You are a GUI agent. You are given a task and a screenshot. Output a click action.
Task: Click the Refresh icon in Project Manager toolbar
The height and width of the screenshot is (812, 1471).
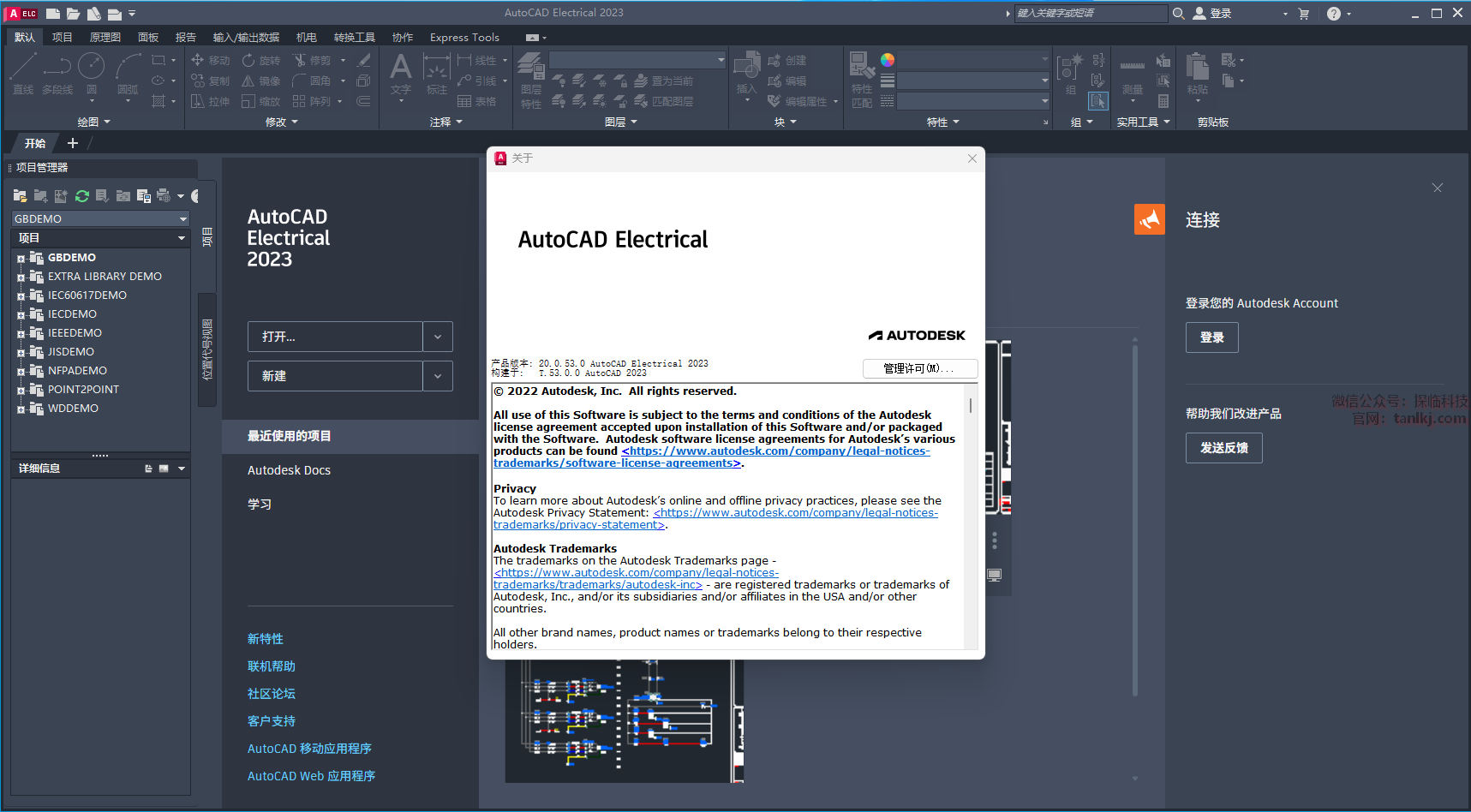82,196
